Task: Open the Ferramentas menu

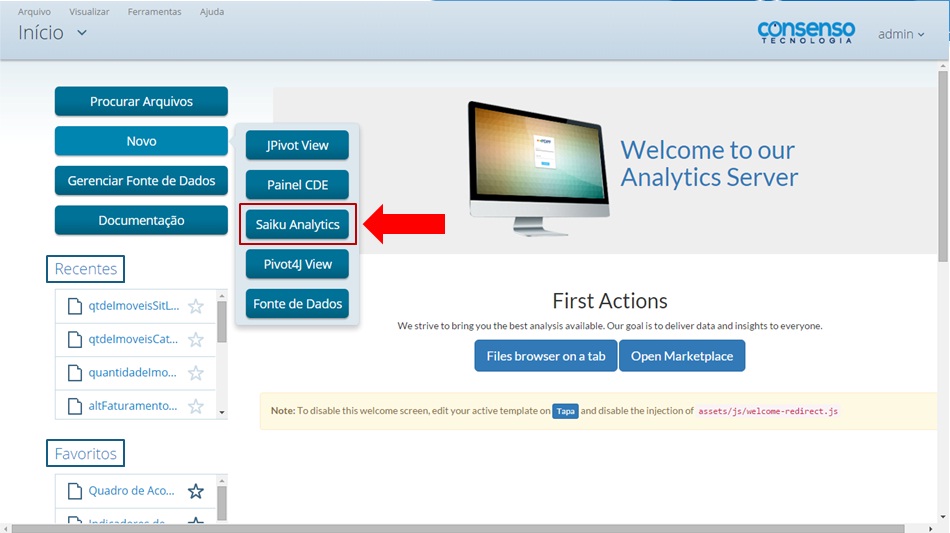Action: click(x=154, y=12)
